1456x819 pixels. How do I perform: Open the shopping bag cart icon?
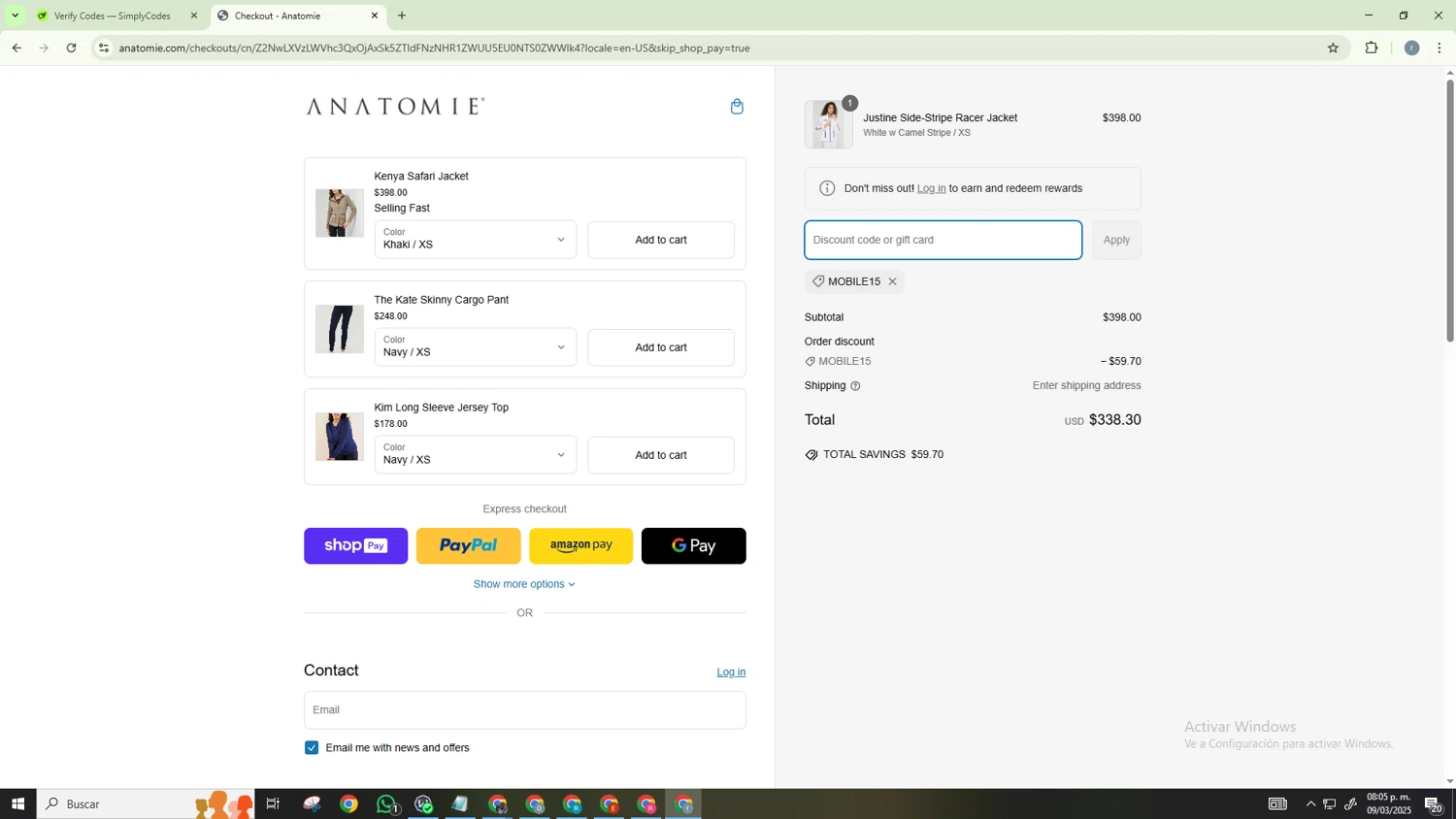pyautogui.click(x=737, y=107)
